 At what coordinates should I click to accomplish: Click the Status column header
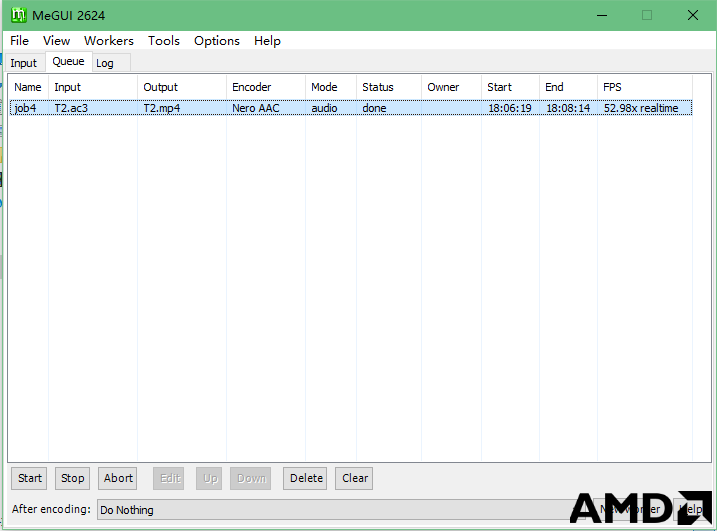click(x=389, y=87)
